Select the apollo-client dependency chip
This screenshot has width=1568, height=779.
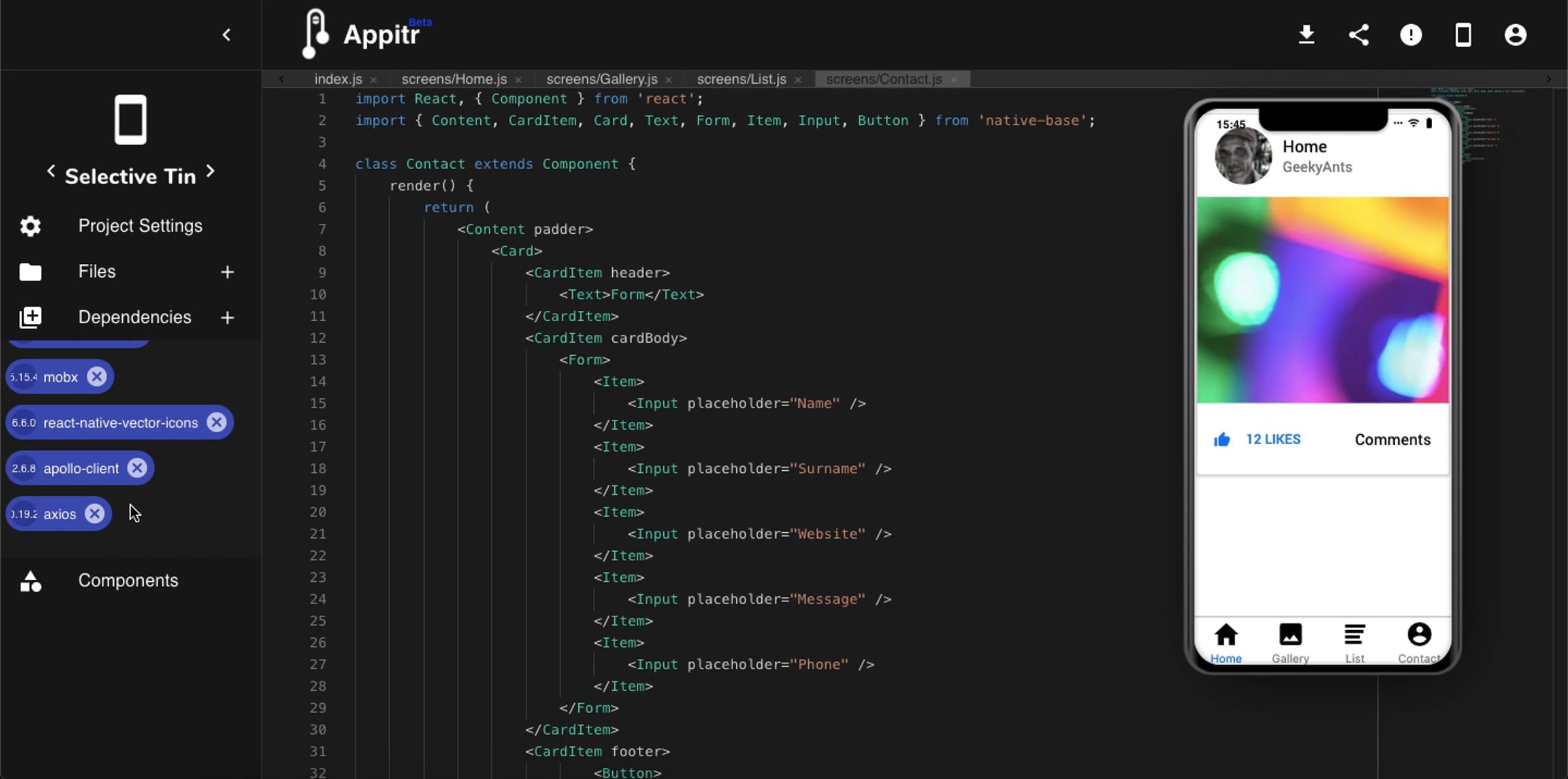[80, 468]
